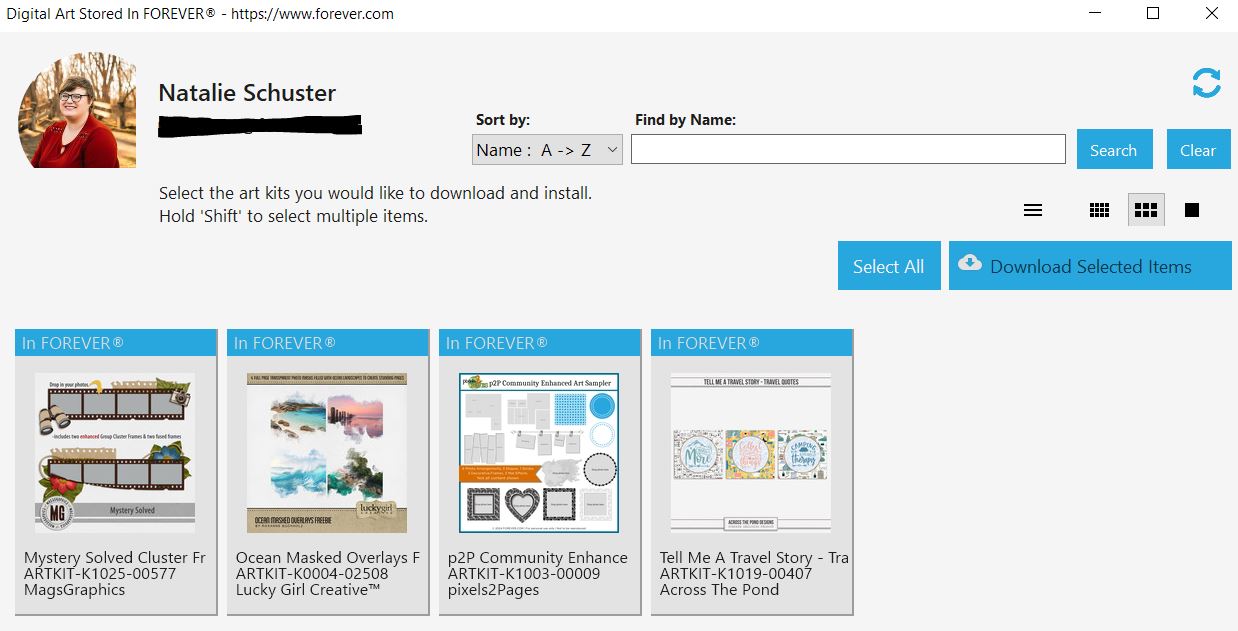The image size is (1238, 631).
Task: Minimize the Digital Art window
Action: click(1094, 14)
